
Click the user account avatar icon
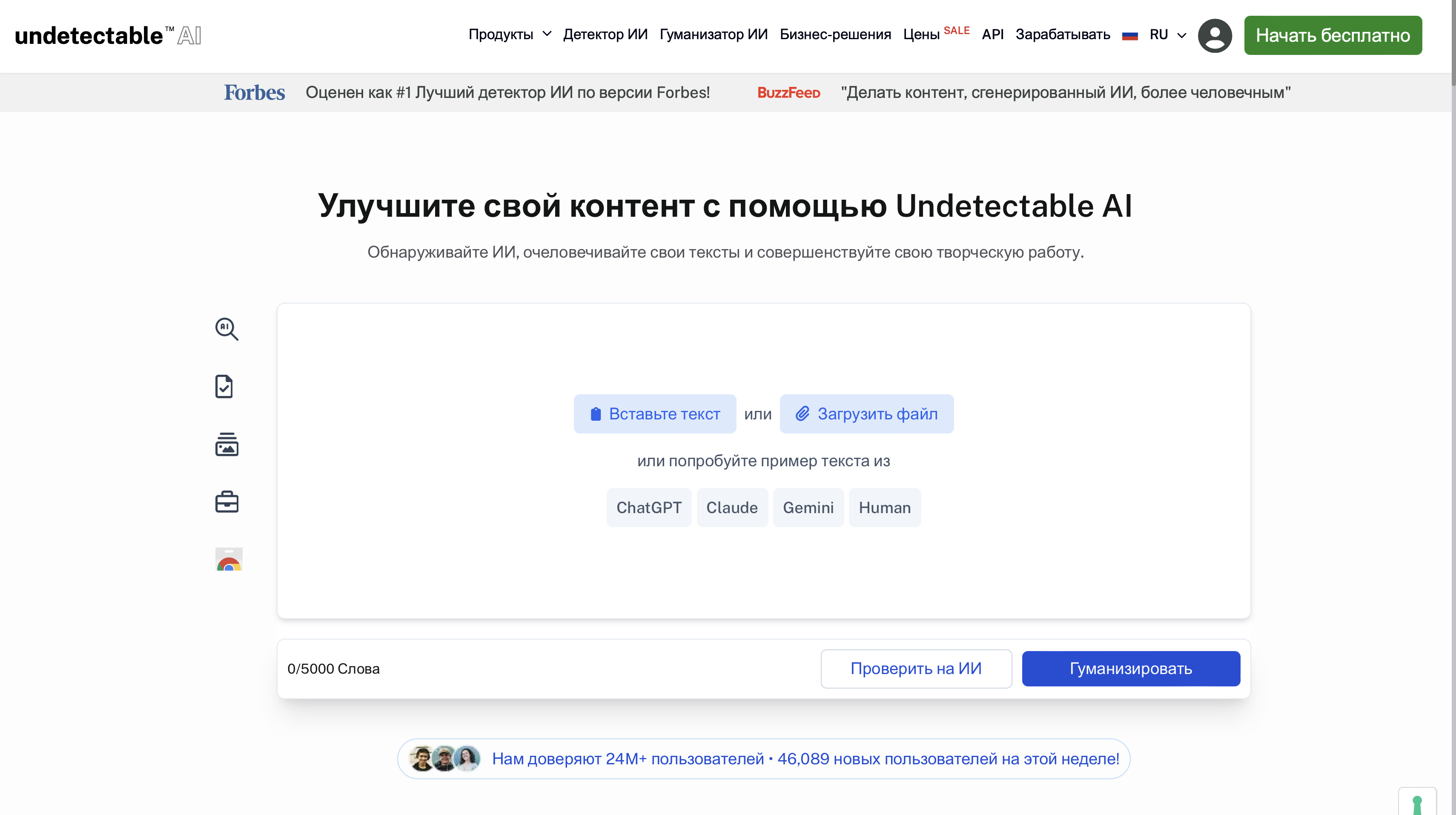coord(1214,36)
